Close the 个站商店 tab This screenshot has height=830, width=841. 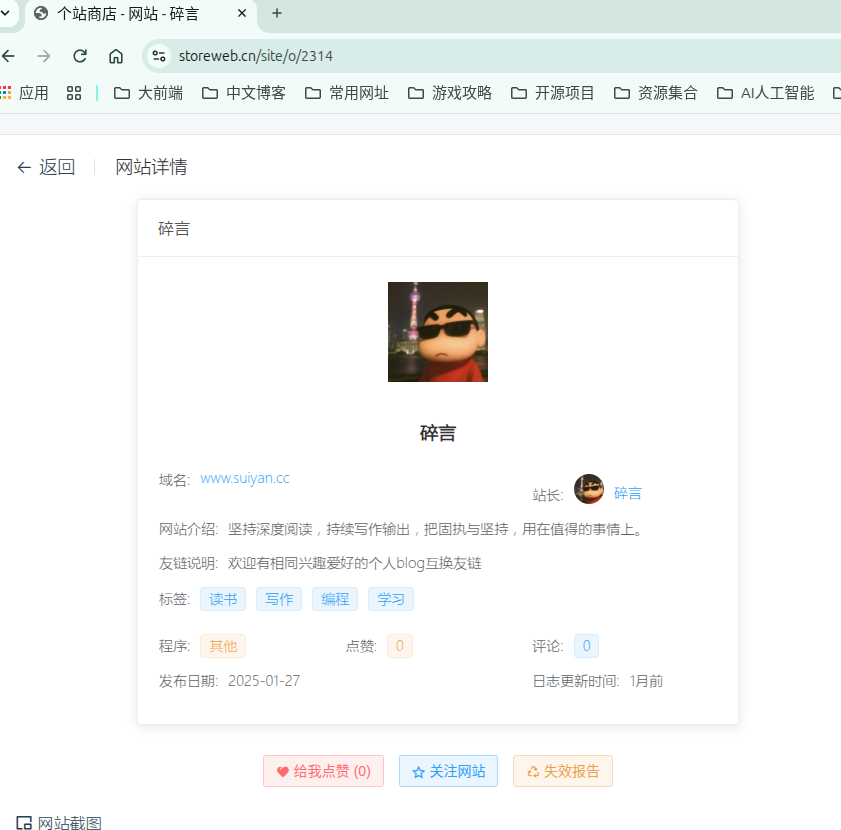coord(242,13)
